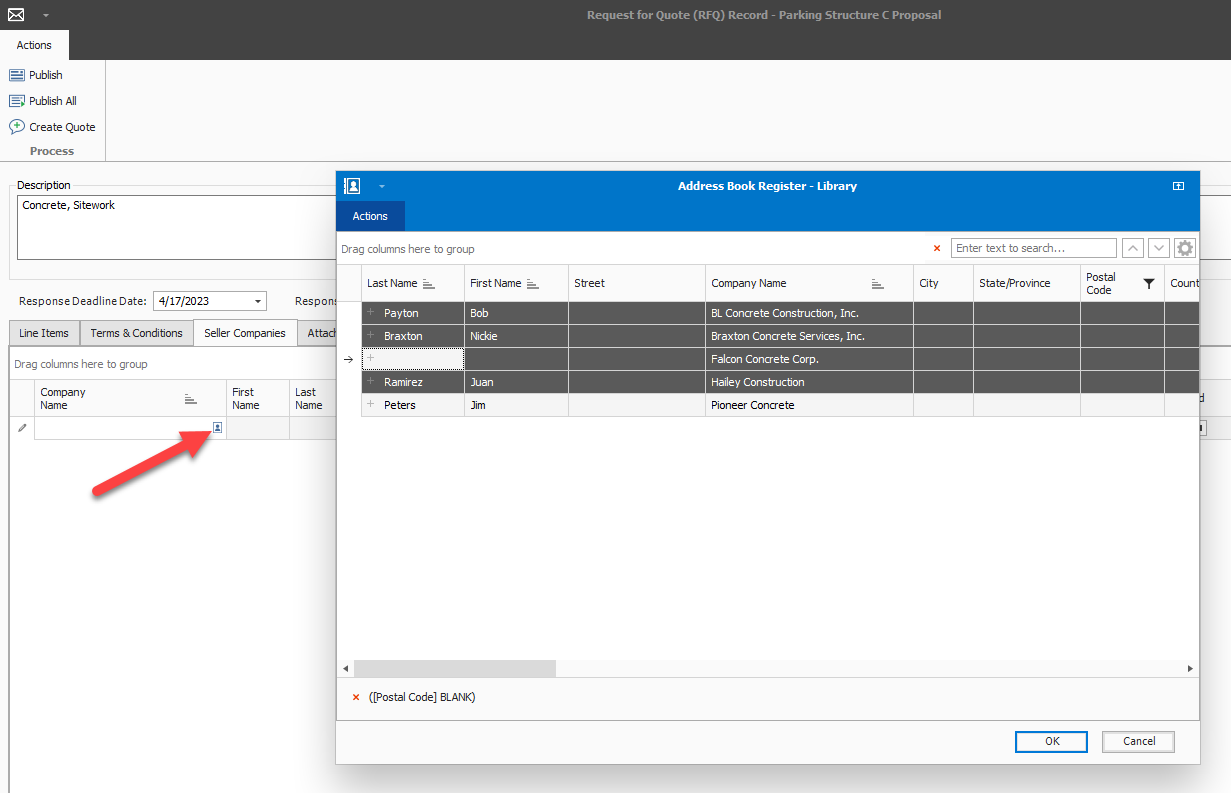
Task: Click the Create Quote icon
Action: [x=17, y=127]
